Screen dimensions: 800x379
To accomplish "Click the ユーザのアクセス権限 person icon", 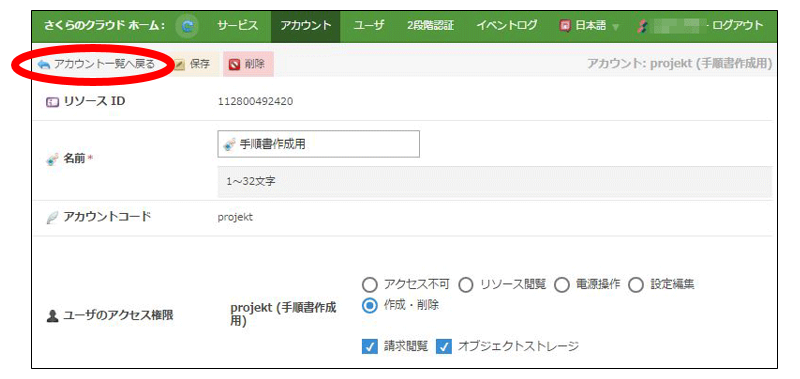I will coord(52,316).
